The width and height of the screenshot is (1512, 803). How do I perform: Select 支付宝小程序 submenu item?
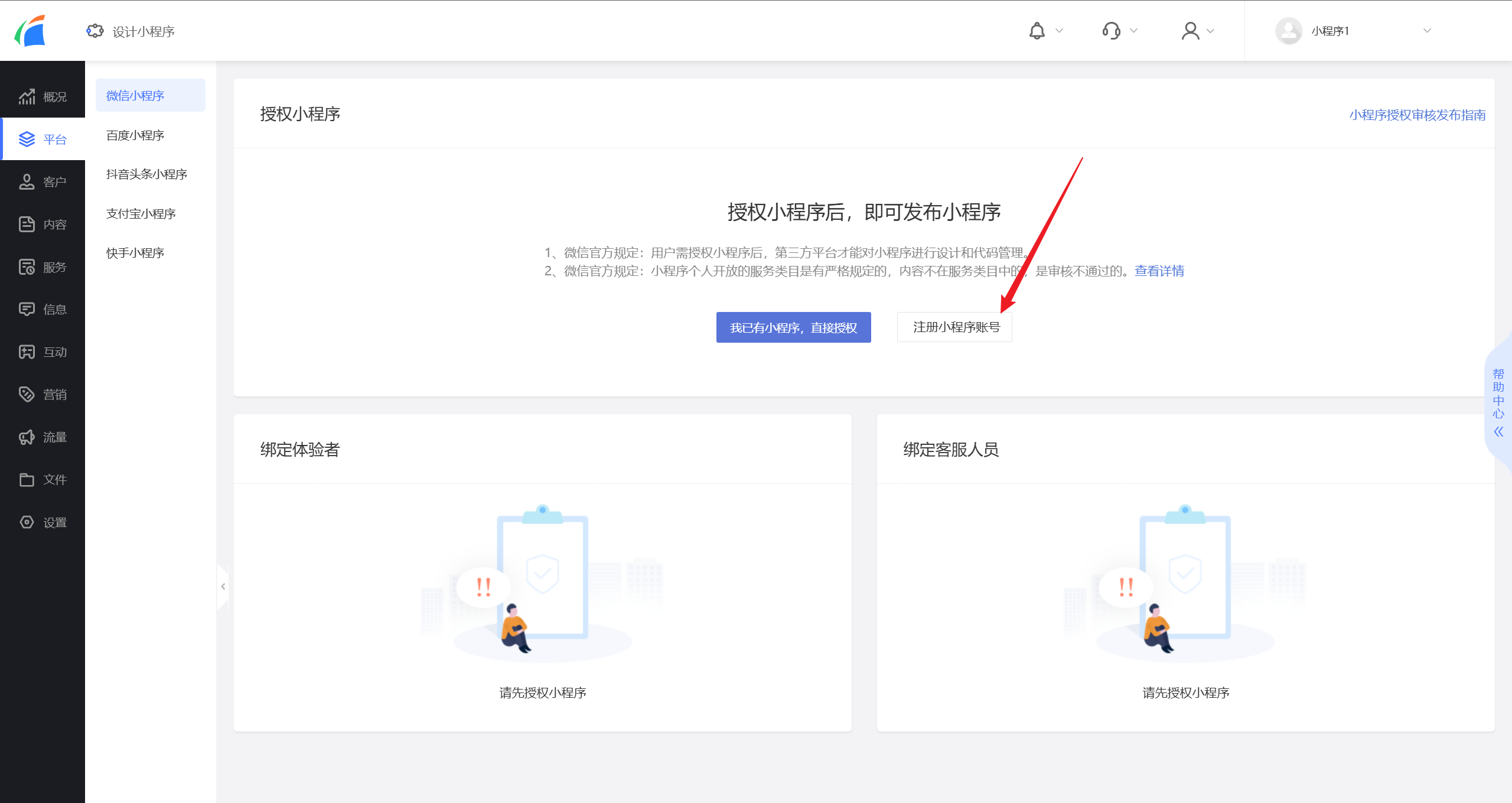coord(141,214)
